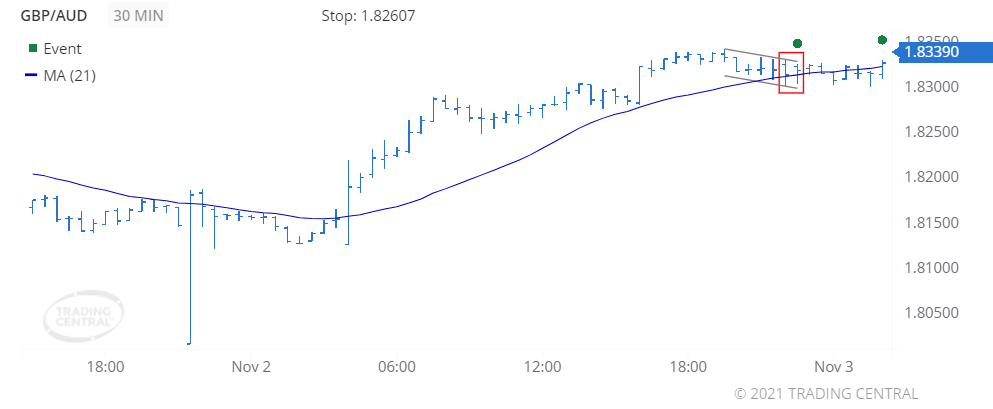The height and width of the screenshot is (409, 993).
Task: Click the Nov 2 date axis label
Action: coord(251,367)
